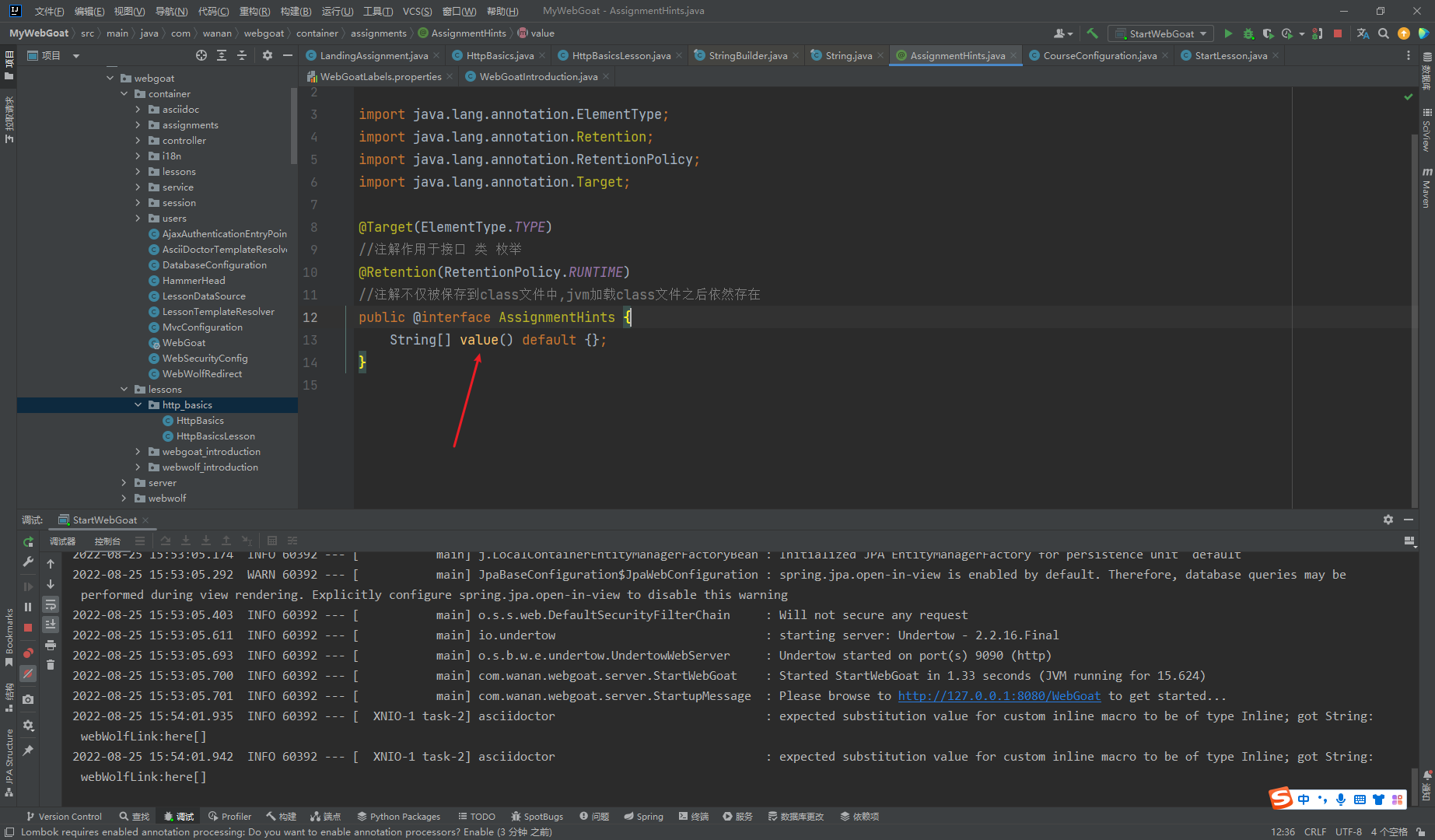The height and width of the screenshot is (840, 1435).
Task: View breakpoints with the double red circles icon
Action: pos(29,653)
